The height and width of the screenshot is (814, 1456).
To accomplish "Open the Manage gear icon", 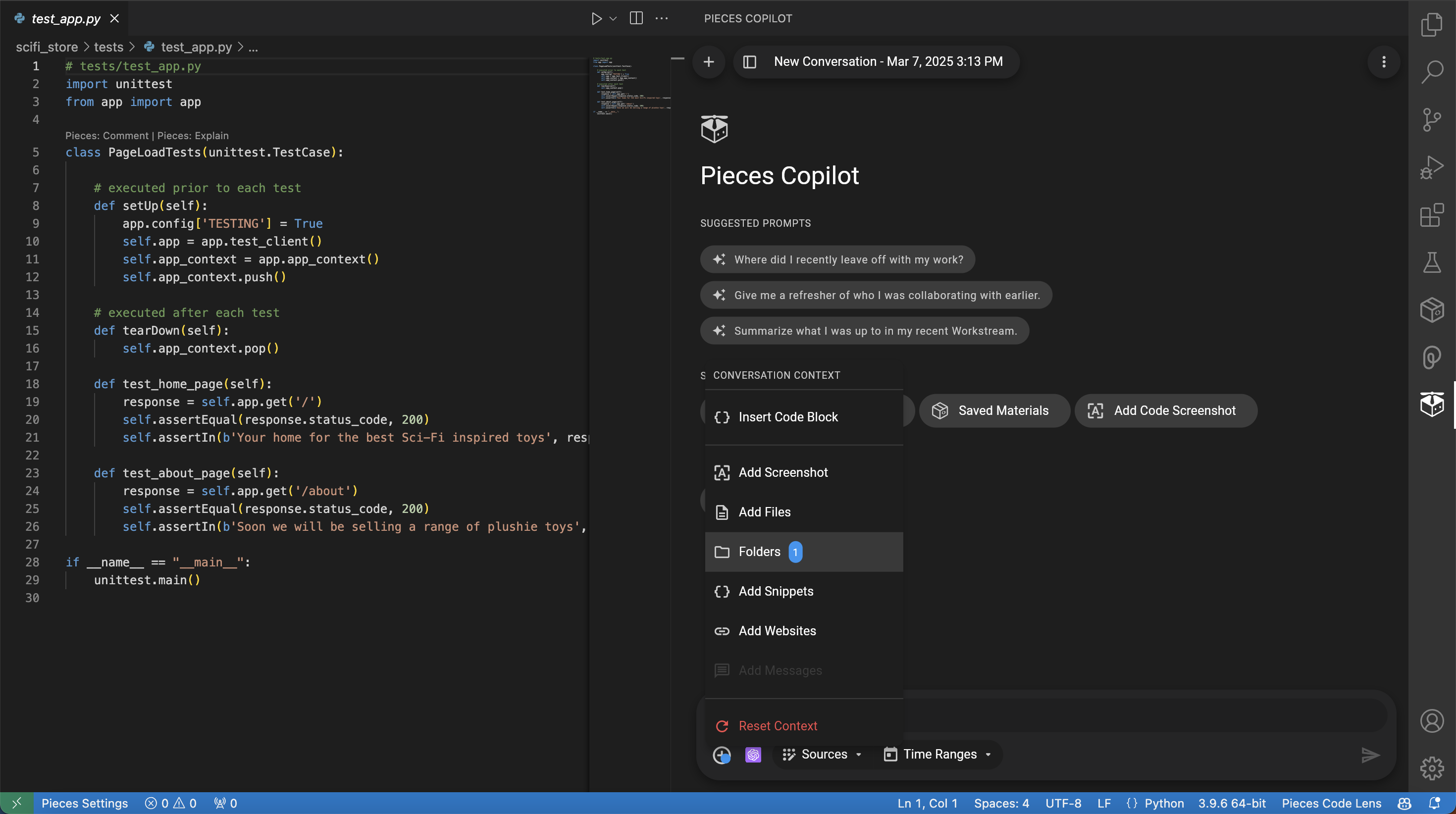I will tap(1432, 768).
